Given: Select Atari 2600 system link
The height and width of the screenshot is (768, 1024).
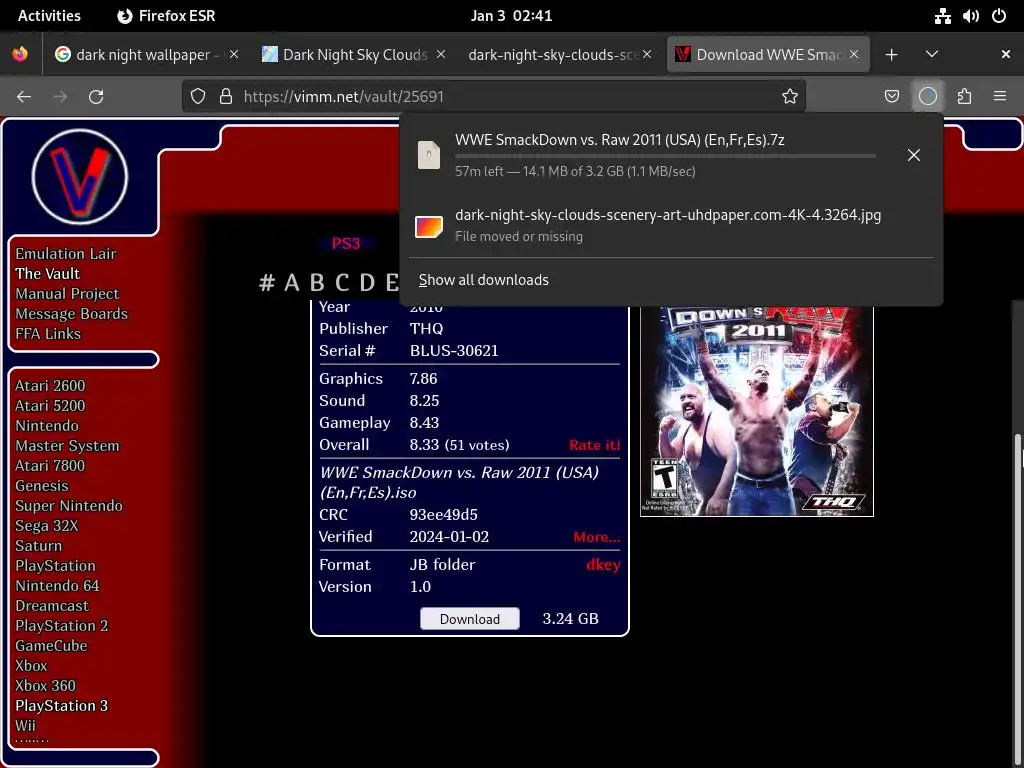Looking at the screenshot, I should 50,386.
